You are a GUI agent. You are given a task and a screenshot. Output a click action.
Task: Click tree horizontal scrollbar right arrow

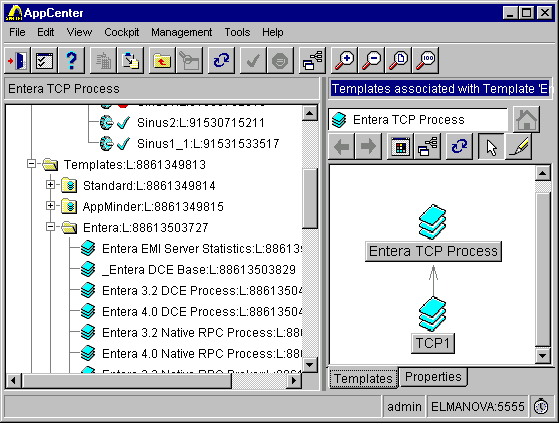pos(294,381)
